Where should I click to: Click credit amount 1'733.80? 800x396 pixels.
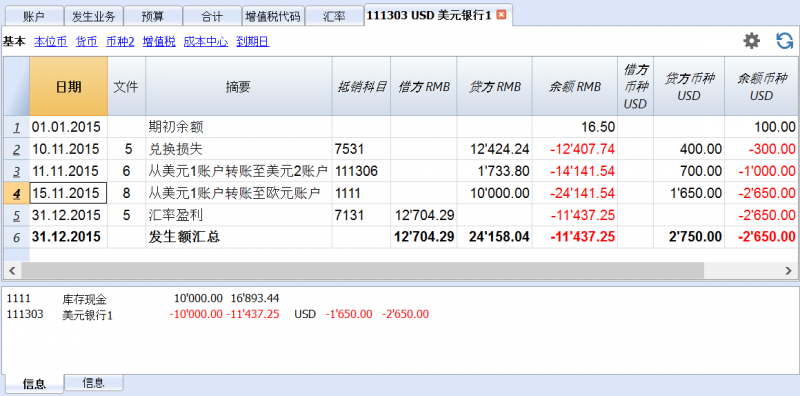[x=495, y=171]
